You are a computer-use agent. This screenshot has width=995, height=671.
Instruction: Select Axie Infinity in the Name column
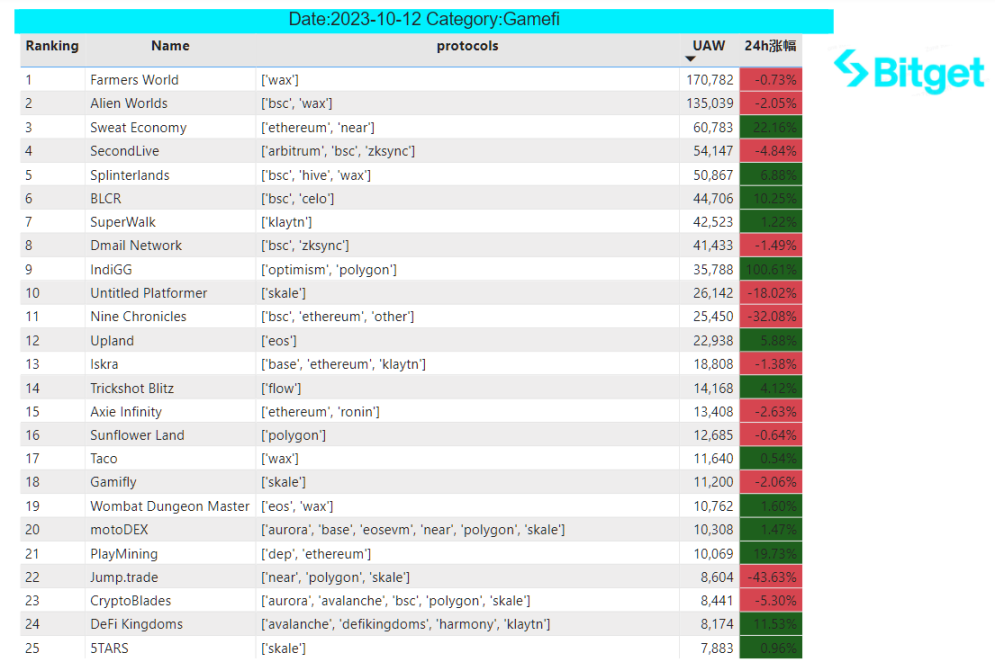(x=126, y=412)
